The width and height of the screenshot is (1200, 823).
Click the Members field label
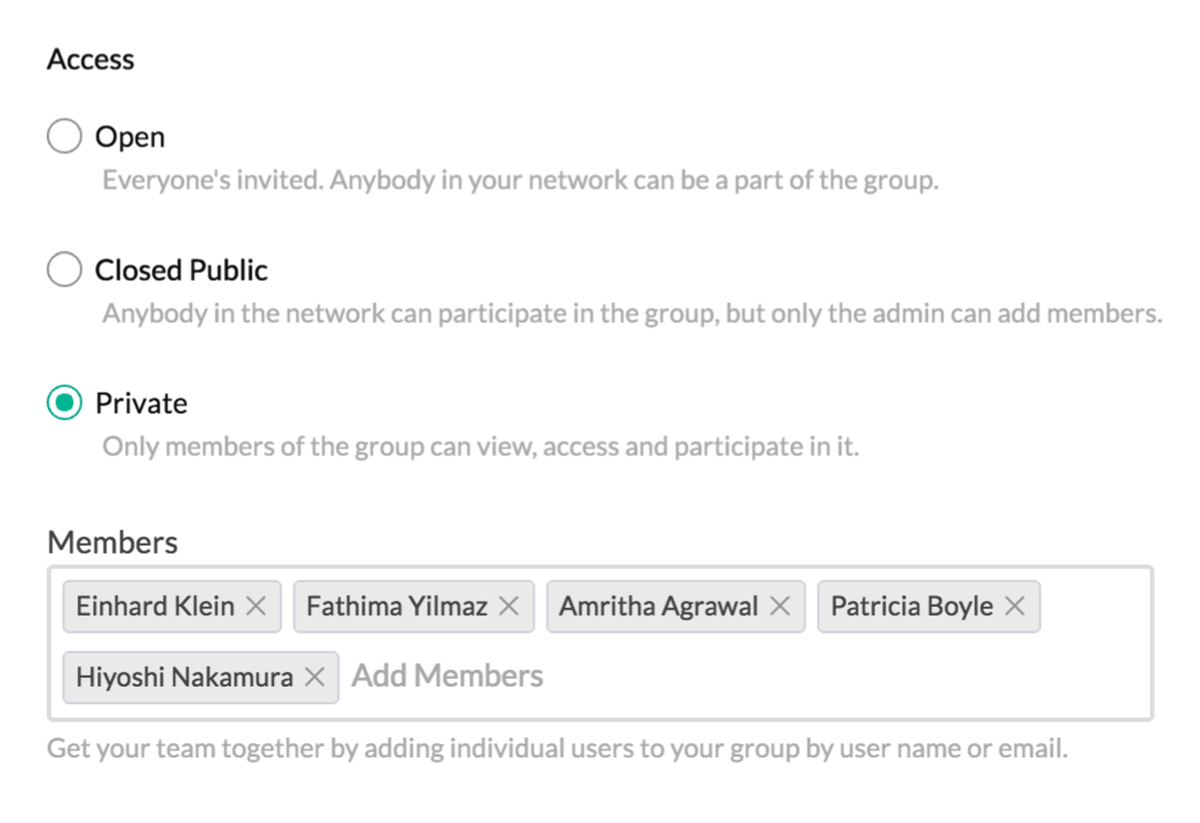pyautogui.click(x=112, y=542)
